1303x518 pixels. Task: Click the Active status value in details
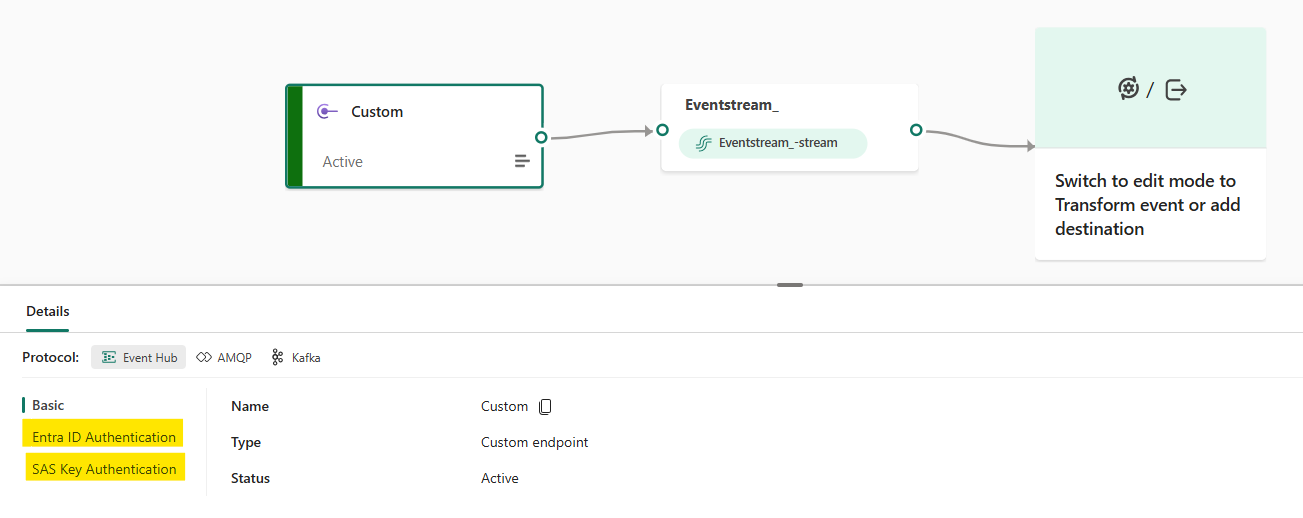[500, 478]
